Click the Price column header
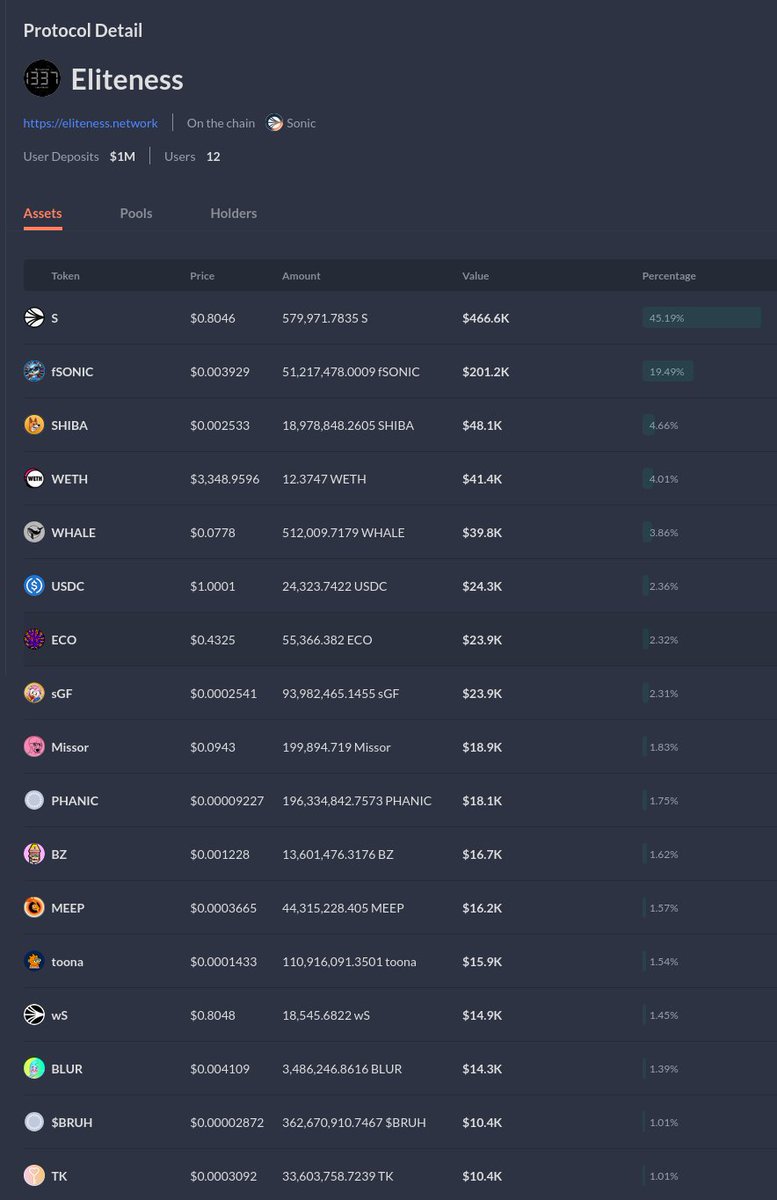 click(x=202, y=276)
